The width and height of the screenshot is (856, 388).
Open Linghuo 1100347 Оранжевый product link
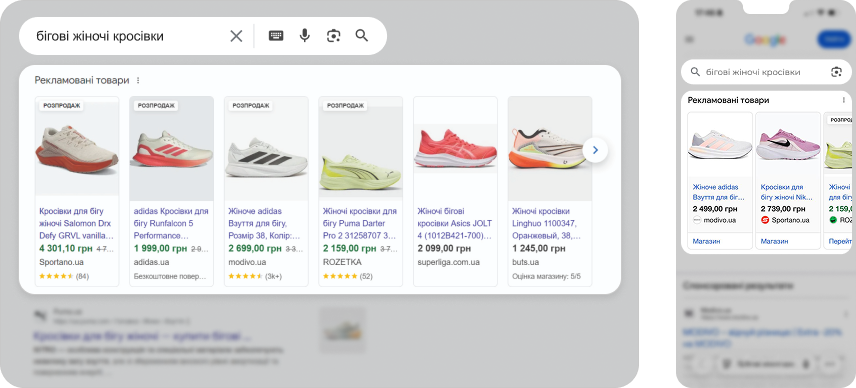pos(547,223)
